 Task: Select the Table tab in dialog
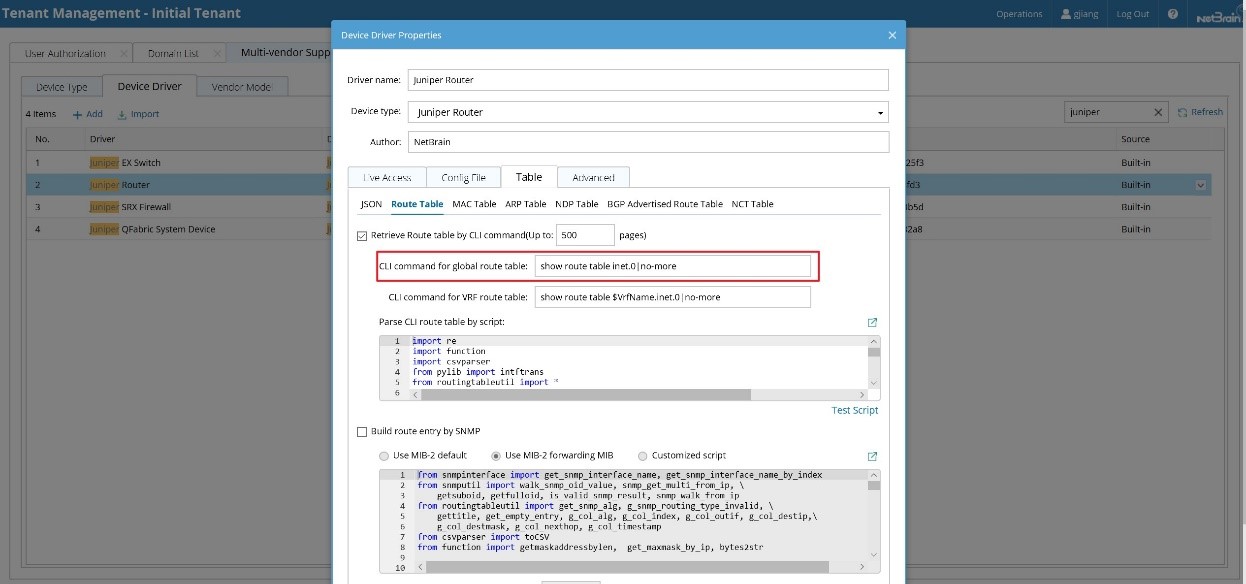(529, 177)
